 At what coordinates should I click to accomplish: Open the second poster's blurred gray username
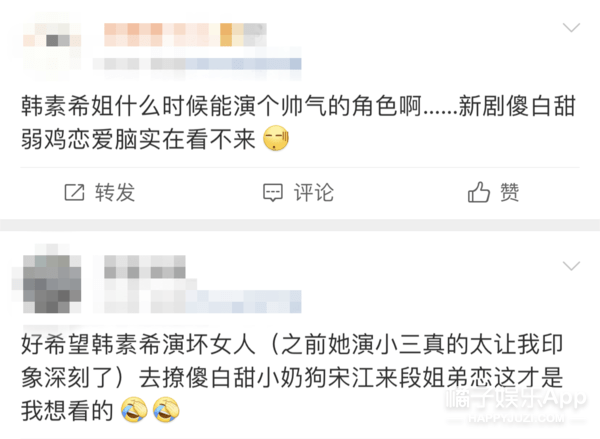145,267
